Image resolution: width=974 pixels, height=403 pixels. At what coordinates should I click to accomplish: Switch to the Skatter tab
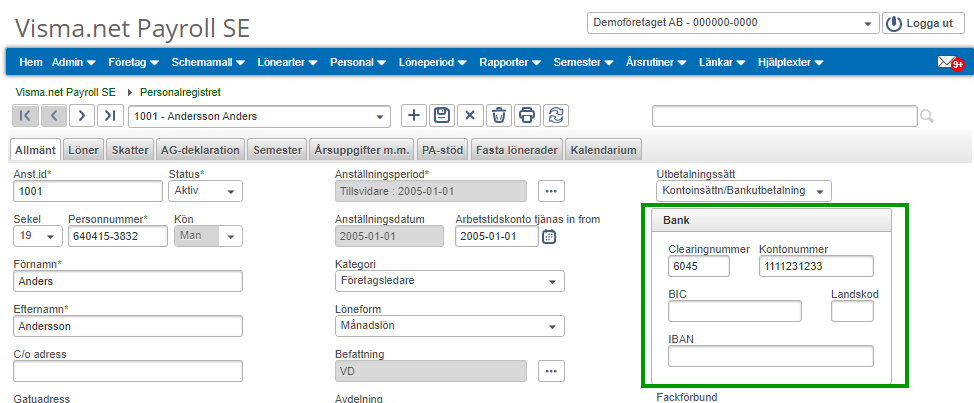(130, 150)
